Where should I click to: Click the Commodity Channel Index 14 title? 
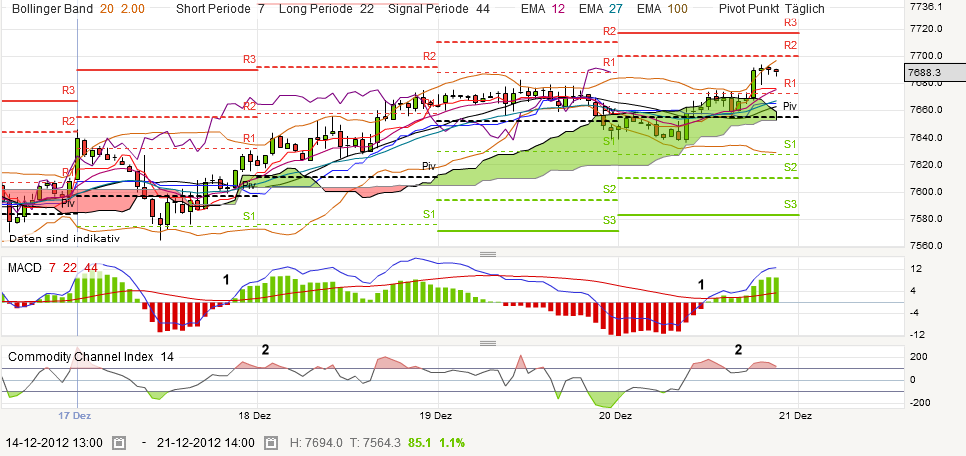(x=91, y=357)
